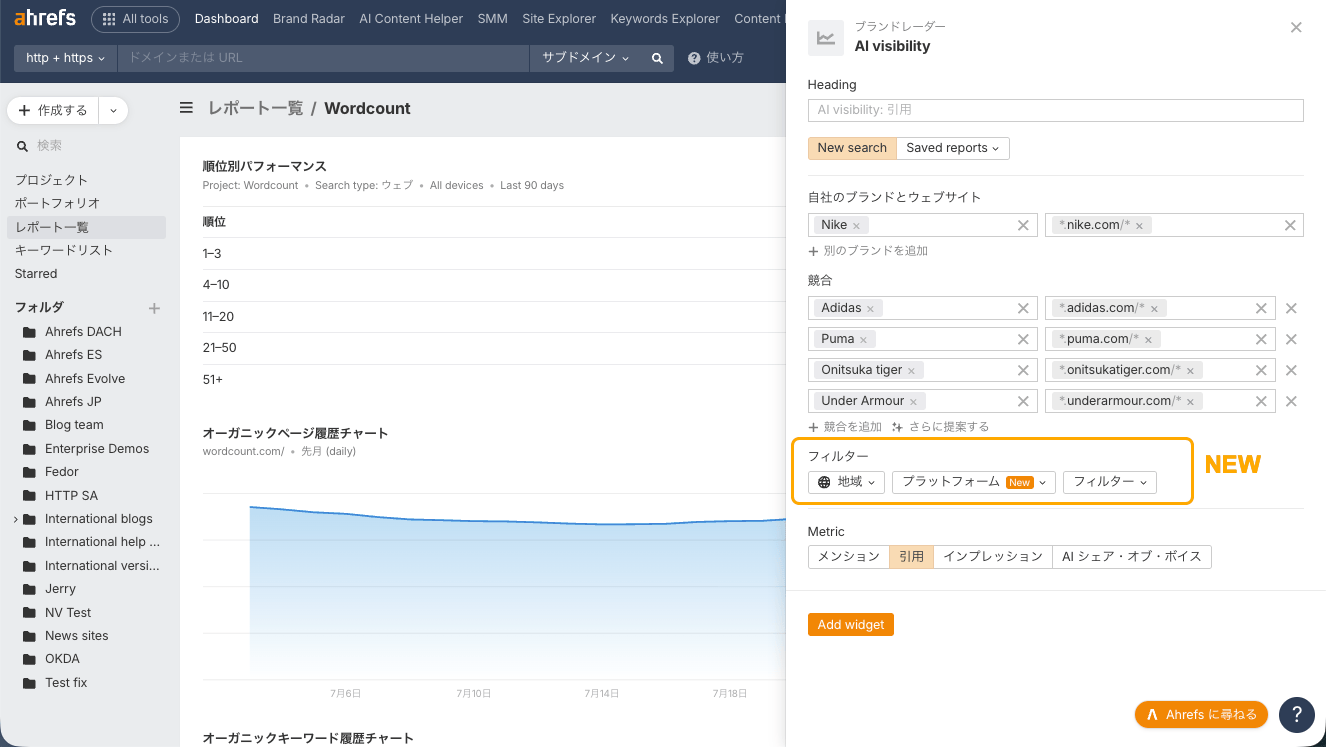The image size is (1326, 747).
Task: Delete the Adidas competitor row
Action: click(x=1291, y=308)
